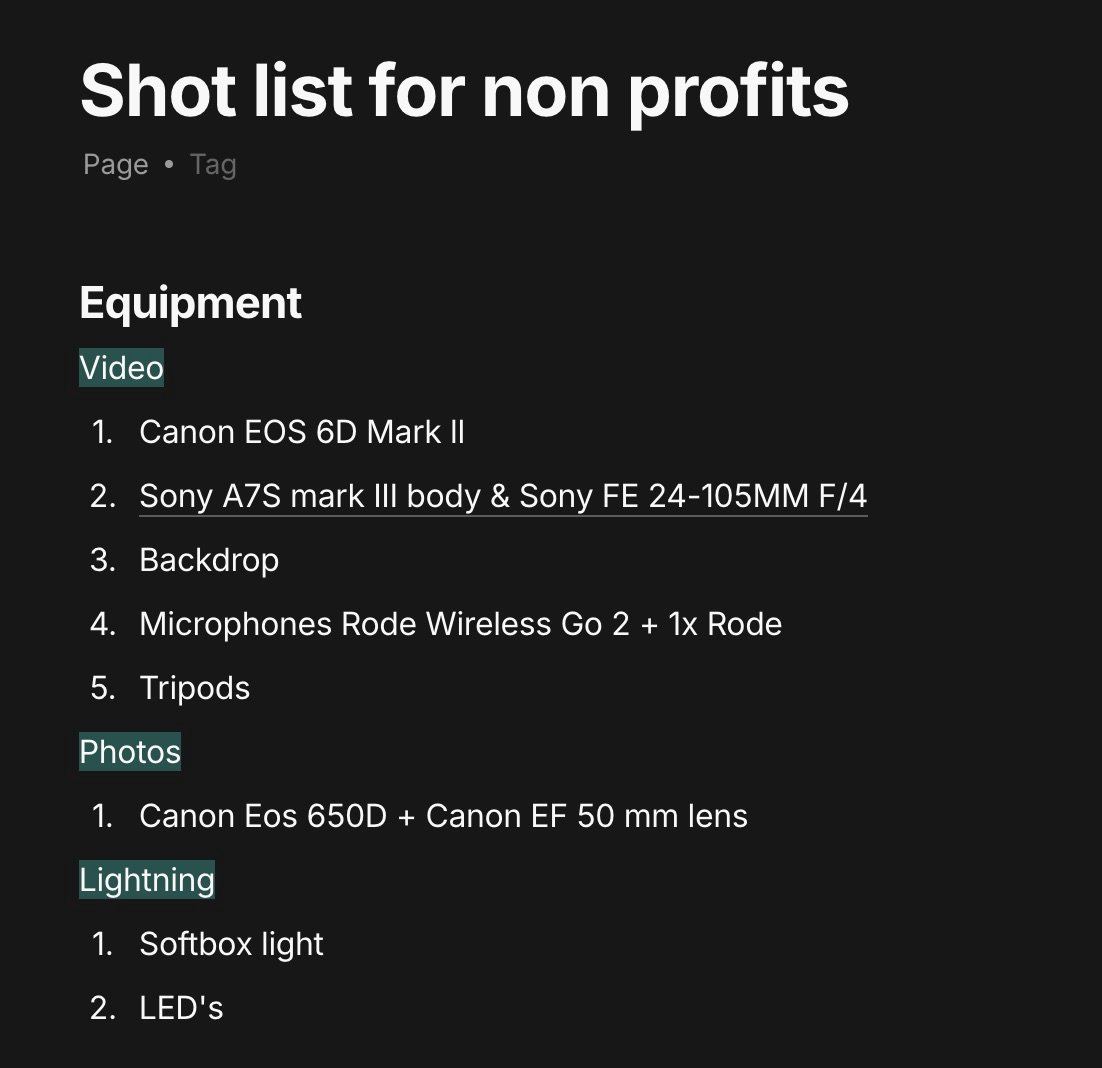
Task: Click the Equipment heading
Action: point(190,303)
